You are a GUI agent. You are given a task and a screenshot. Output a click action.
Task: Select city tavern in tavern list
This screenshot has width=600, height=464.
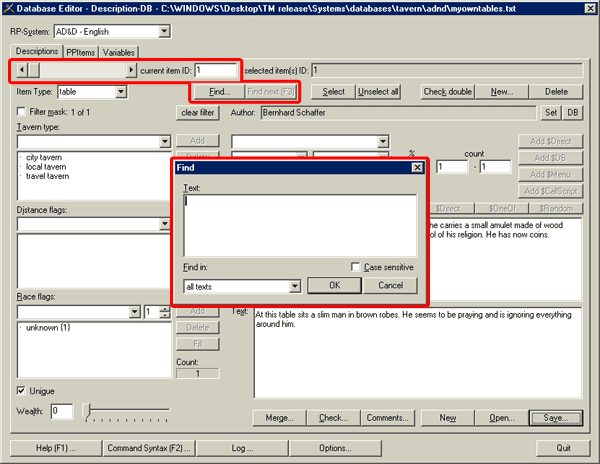coord(46,158)
